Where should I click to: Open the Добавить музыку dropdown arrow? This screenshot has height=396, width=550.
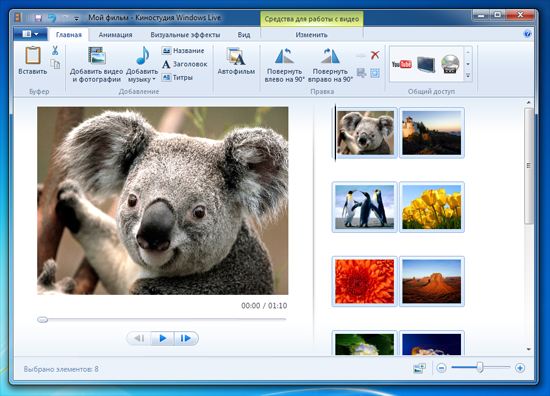point(154,80)
